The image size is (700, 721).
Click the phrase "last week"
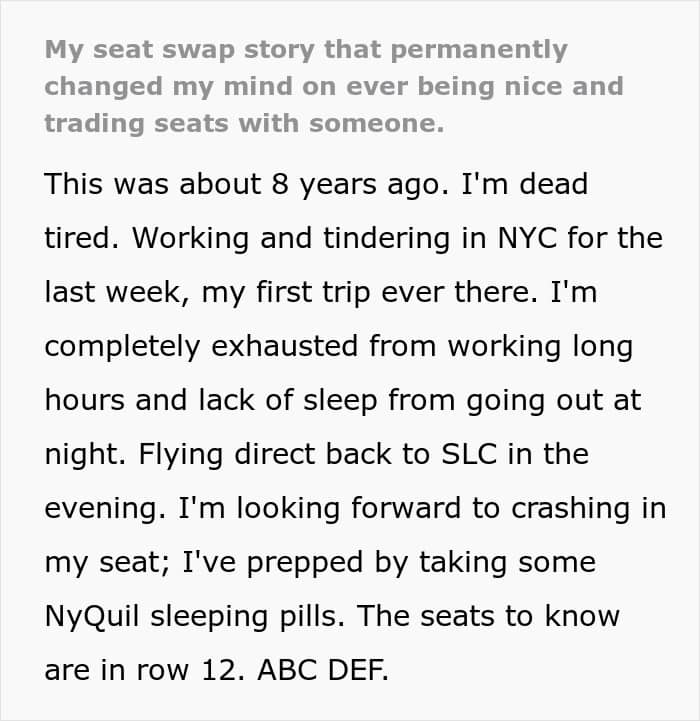pos(117,292)
